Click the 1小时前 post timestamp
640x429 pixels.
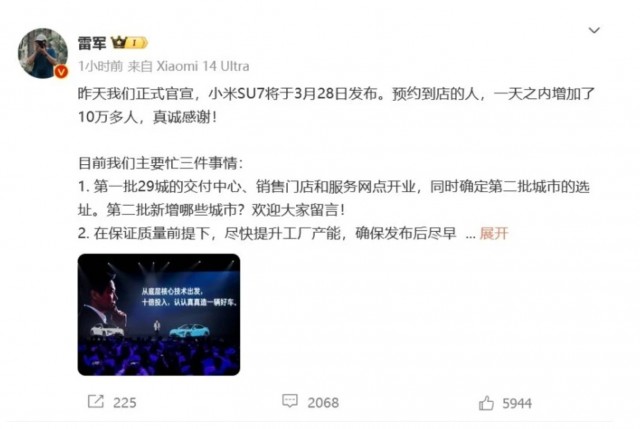(x=100, y=66)
